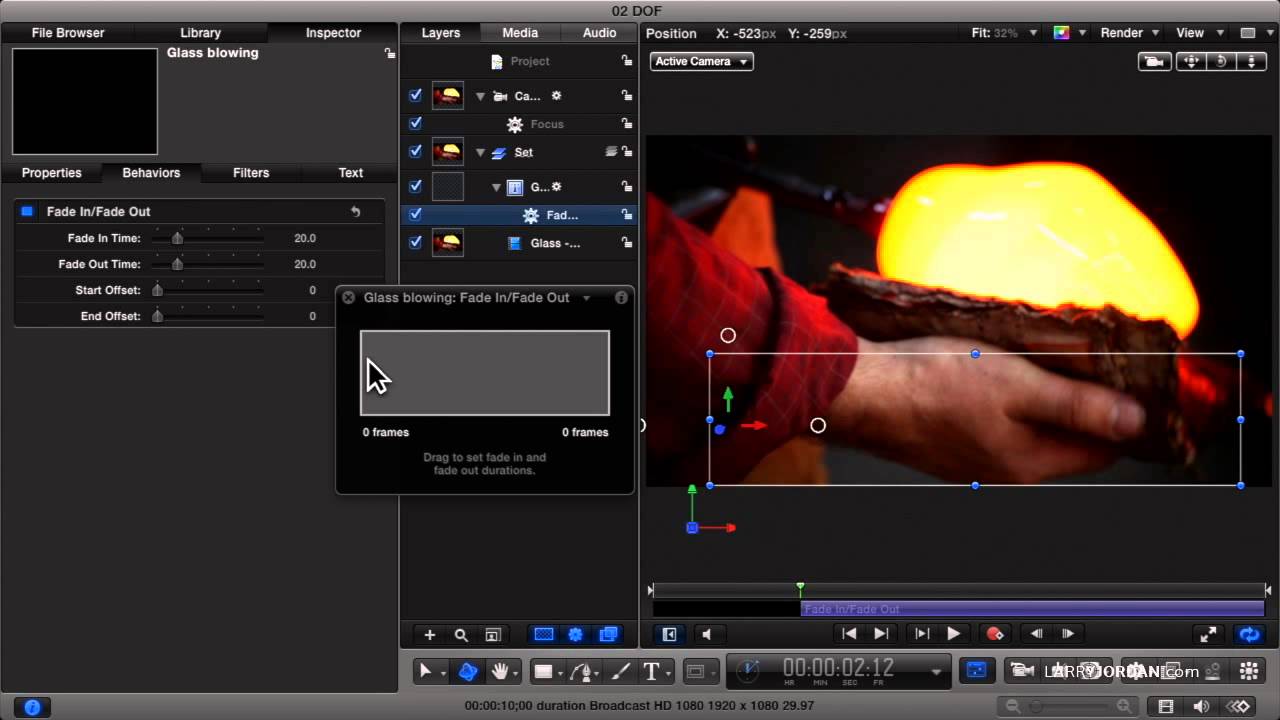Toggle canvas full screen player mode
The width and height of the screenshot is (1280, 720).
pyautogui.click(x=1208, y=634)
